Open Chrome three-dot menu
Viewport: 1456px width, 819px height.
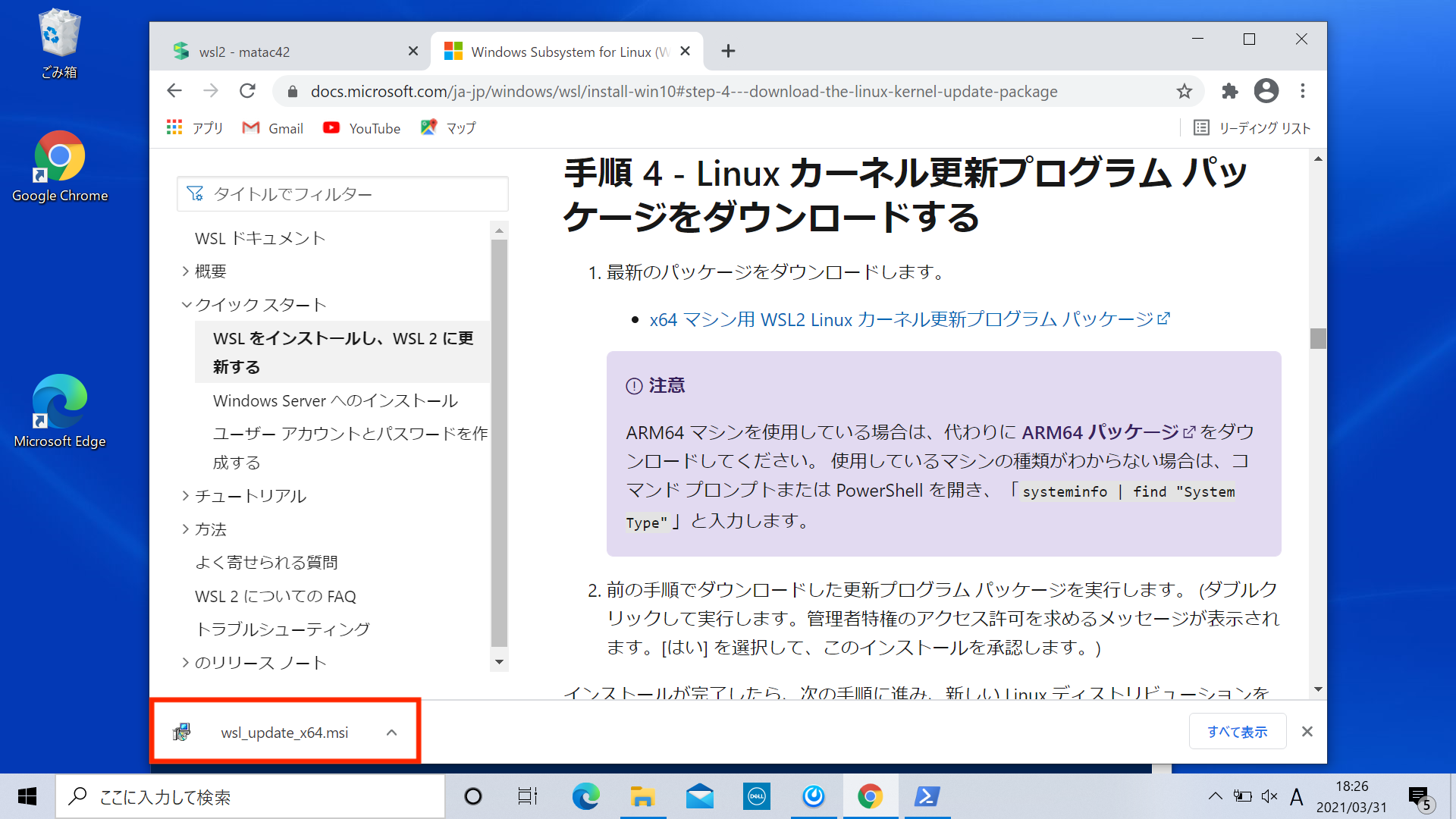1303,91
